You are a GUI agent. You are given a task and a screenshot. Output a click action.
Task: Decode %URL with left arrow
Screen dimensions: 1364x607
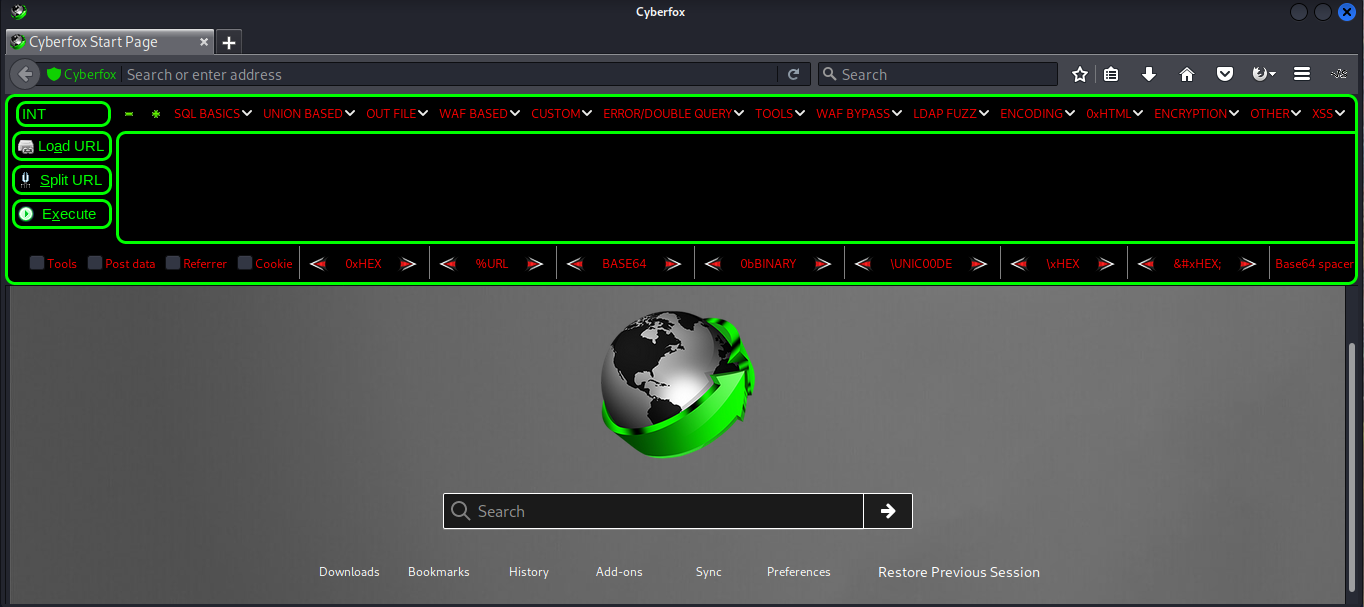pyautogui.click(x=447, y=264)
